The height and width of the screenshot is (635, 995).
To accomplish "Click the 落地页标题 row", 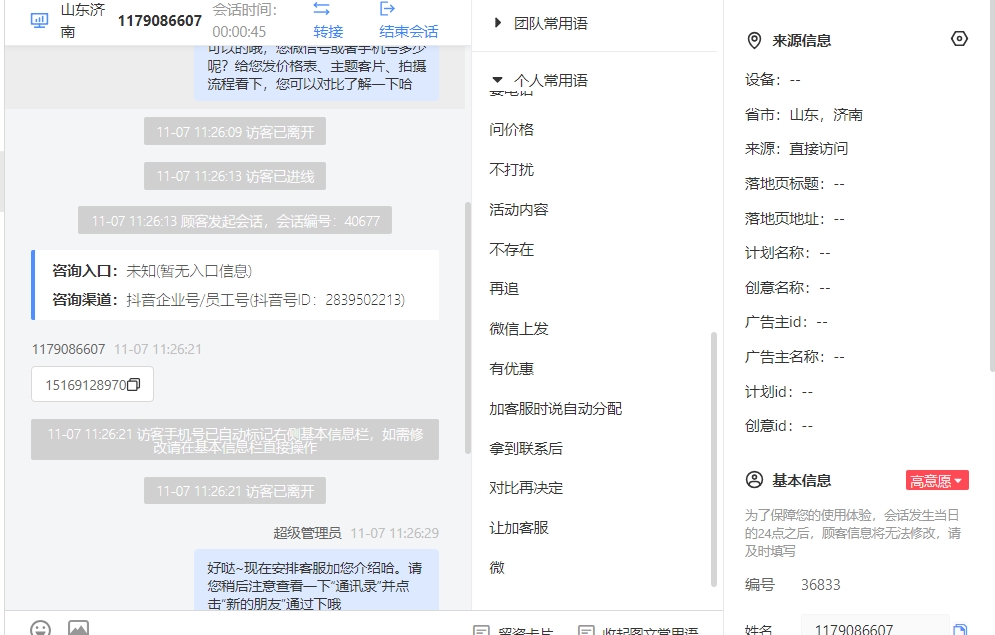I will pos(794,184).
